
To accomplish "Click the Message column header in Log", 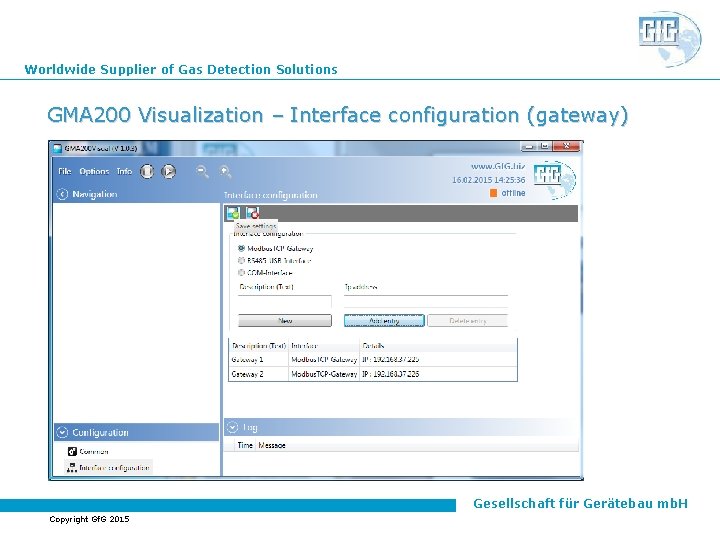I will 272,445.
